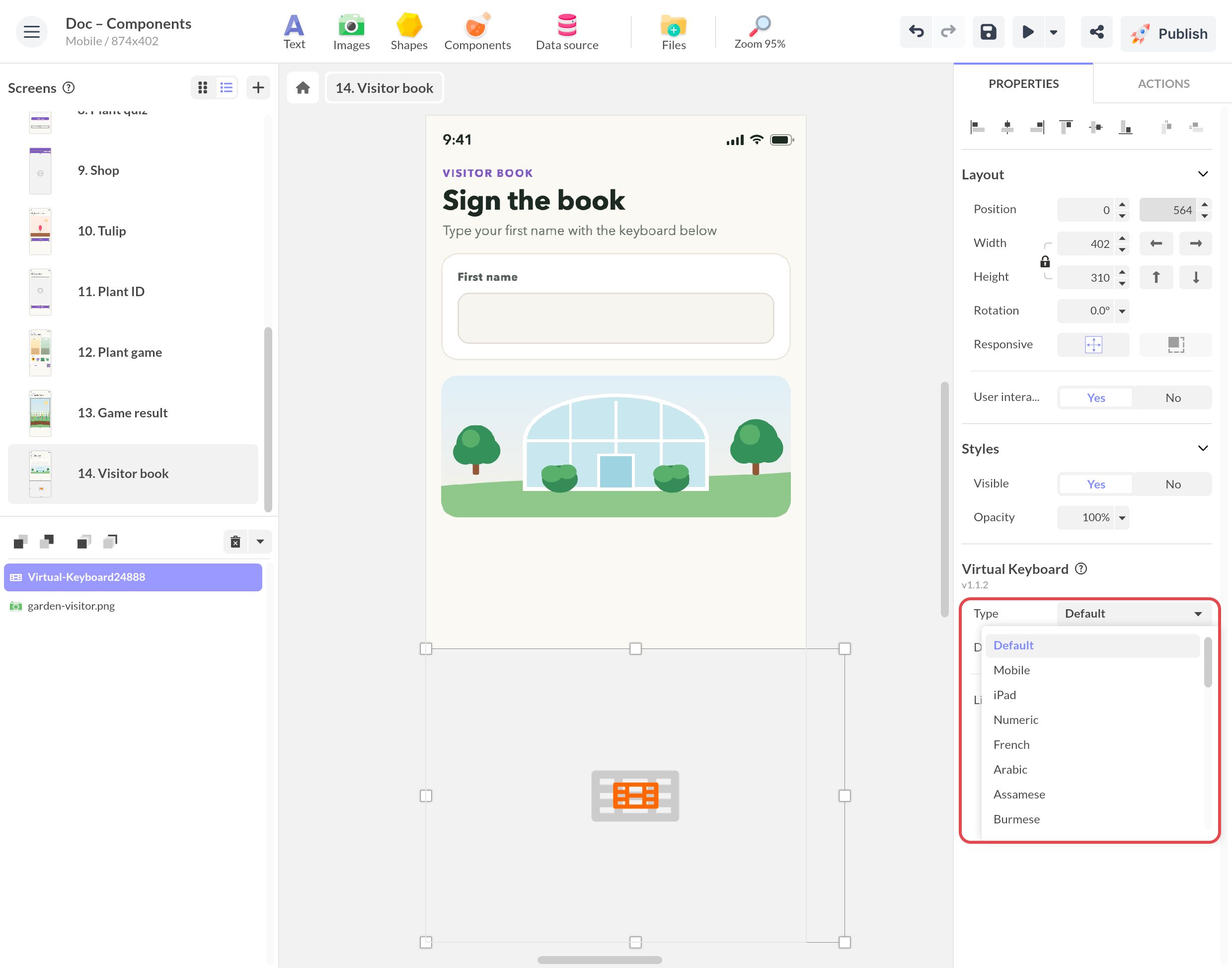The image size is (1232, 968).
Task: Open the Data source panel
Action: click(x=566, y=32)
